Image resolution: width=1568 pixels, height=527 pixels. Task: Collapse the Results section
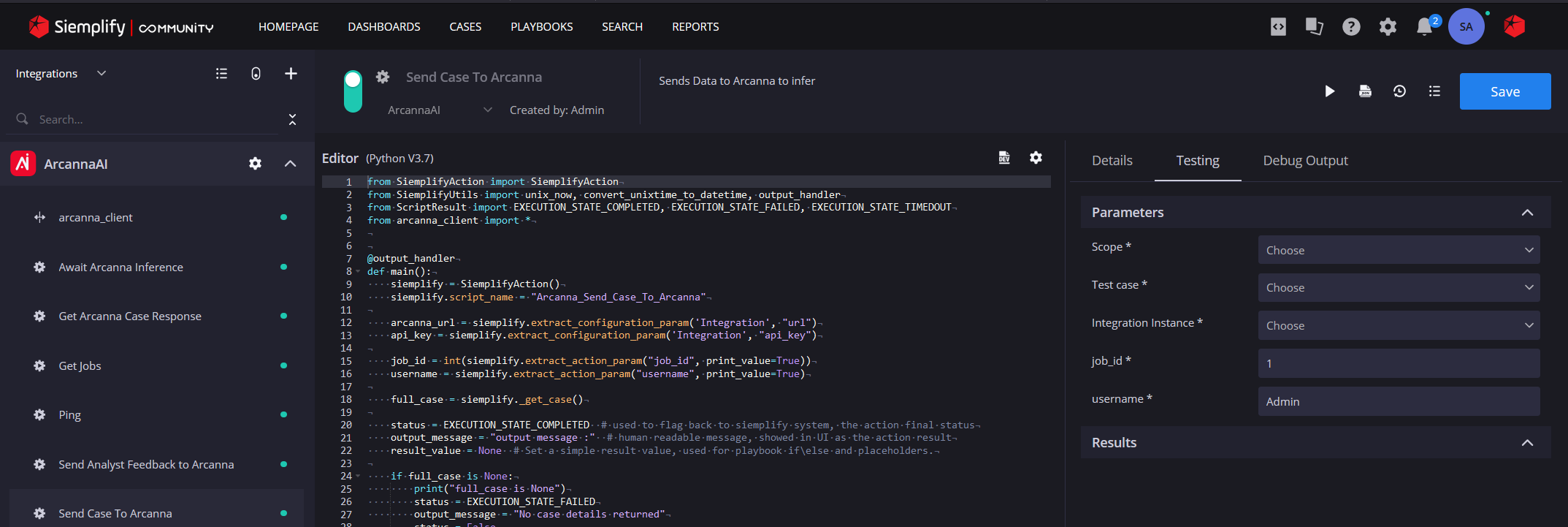pyautogui.click(x=1527, y=443)
